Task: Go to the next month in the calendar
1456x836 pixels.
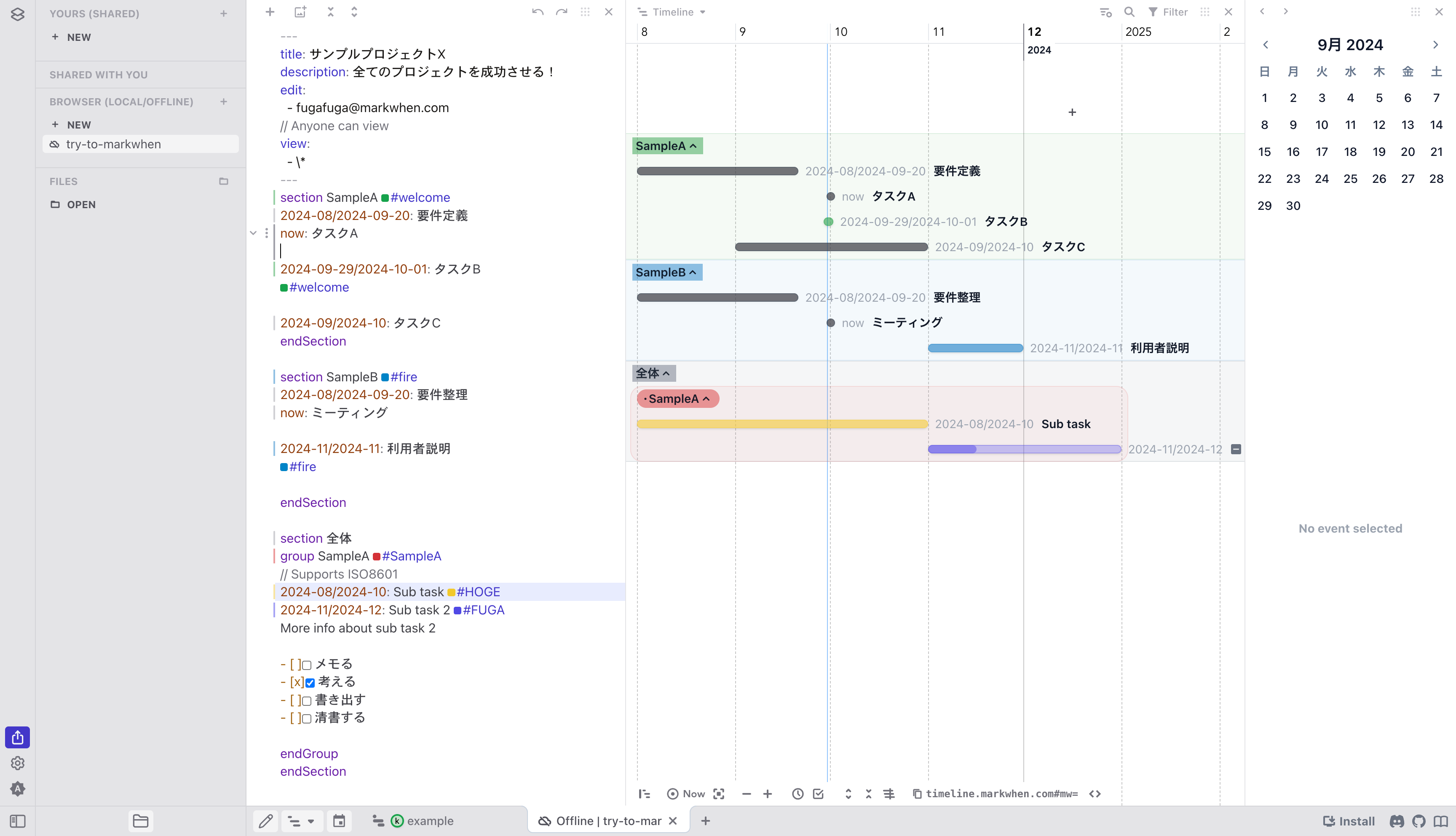Action: (1435, 44)
